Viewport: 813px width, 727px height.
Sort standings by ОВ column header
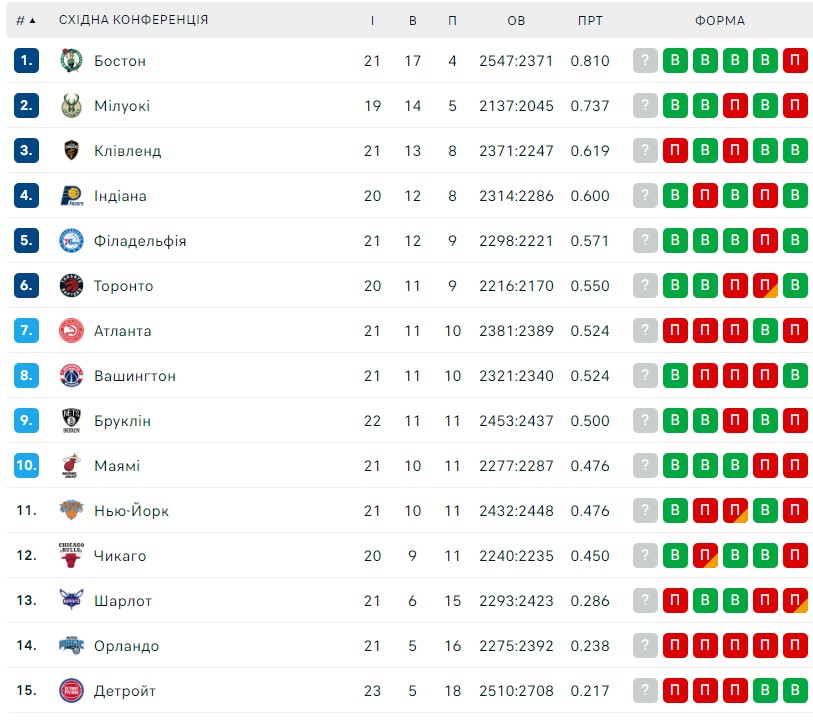pos(516,20)
